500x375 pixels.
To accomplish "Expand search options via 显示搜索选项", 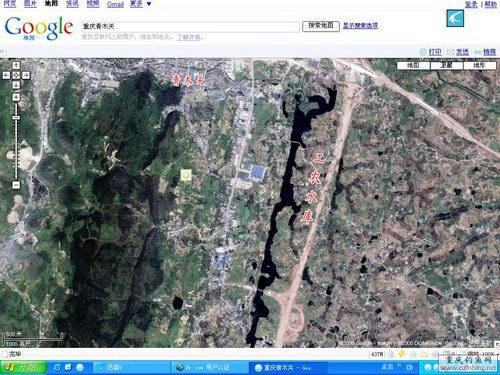I will [360, 26].
